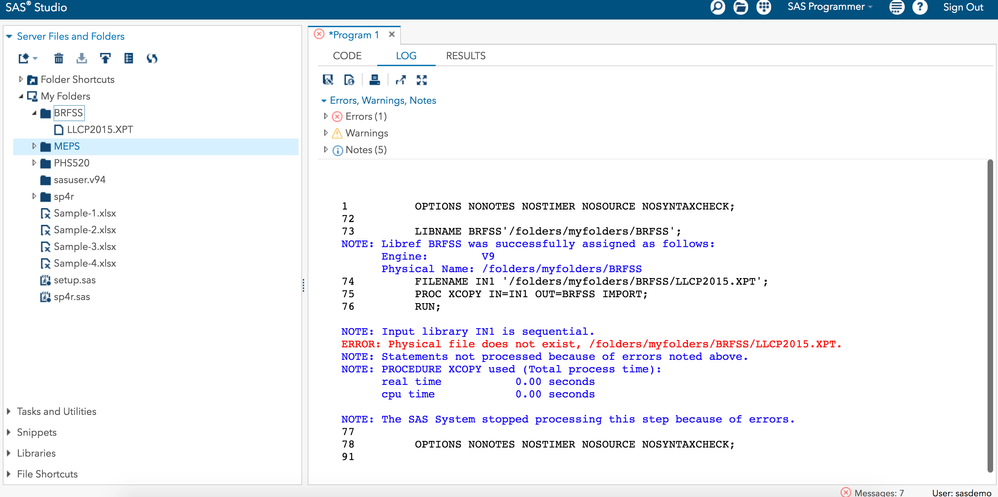Click the FILENAME IN1 line in the log
The height and width of the screenshot is (497, 998).
(591, 281)
